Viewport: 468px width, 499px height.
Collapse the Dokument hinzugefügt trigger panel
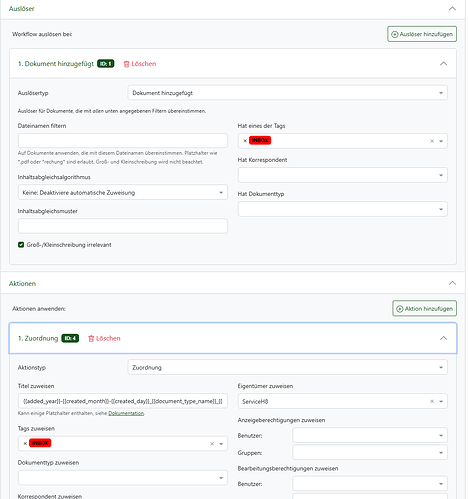[x=443, y=64]
